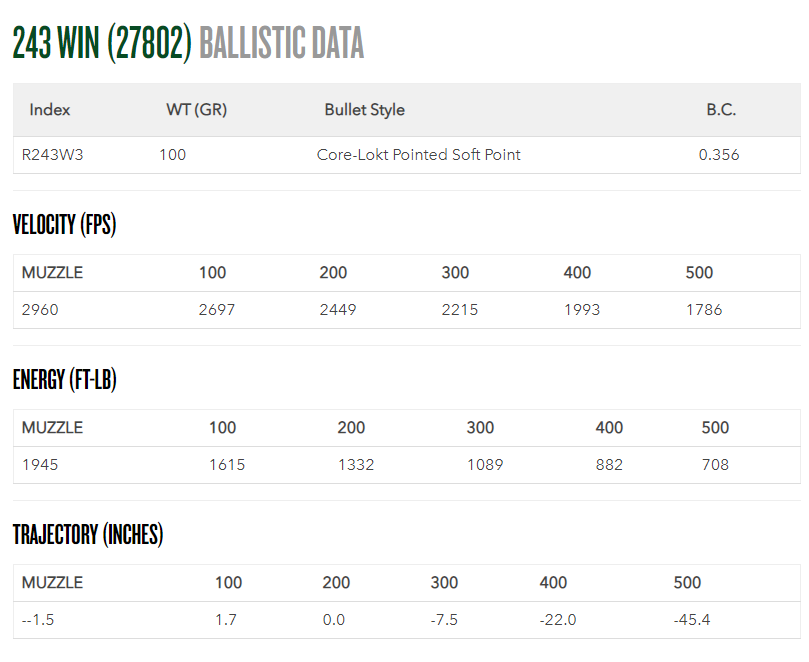Click the R243W3 index value
This screenshot has width=809, height=662.
coord(52,155)
